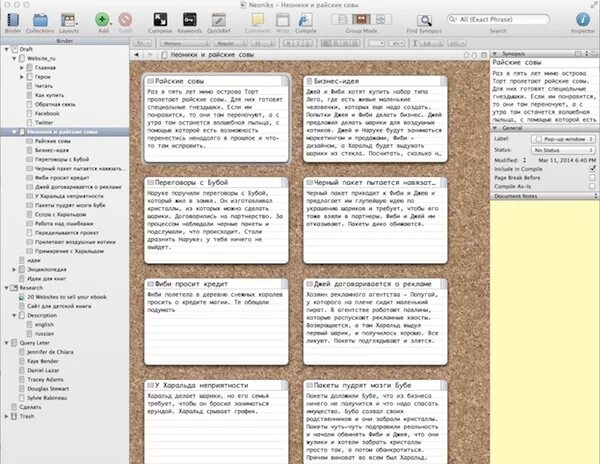Click the document icon beside the editor header title
The width and height of the screenshot is (600, 464).
coord(164,55)
